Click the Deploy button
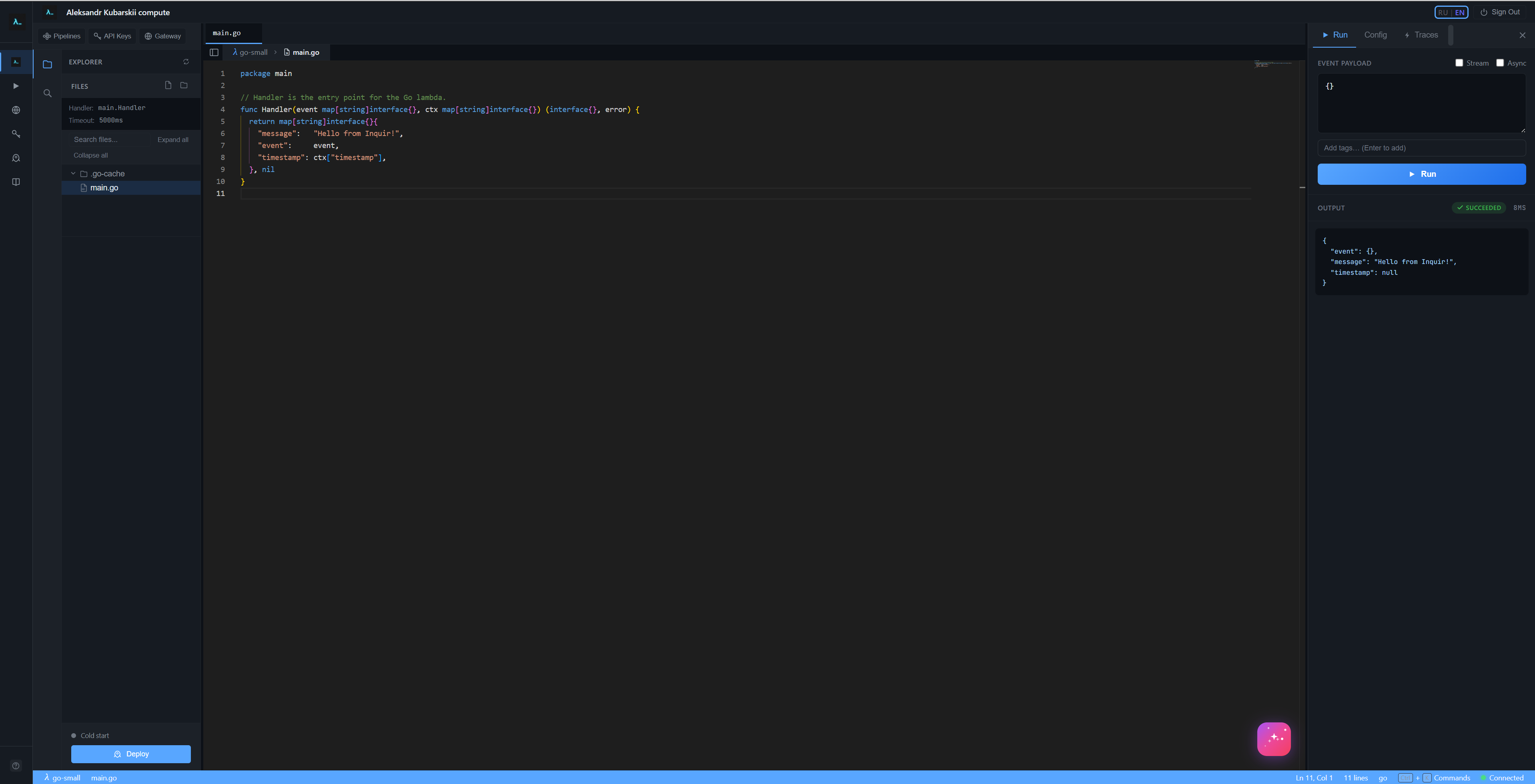This screenshot has height=784, width=1535. click(x=131, y=754)
